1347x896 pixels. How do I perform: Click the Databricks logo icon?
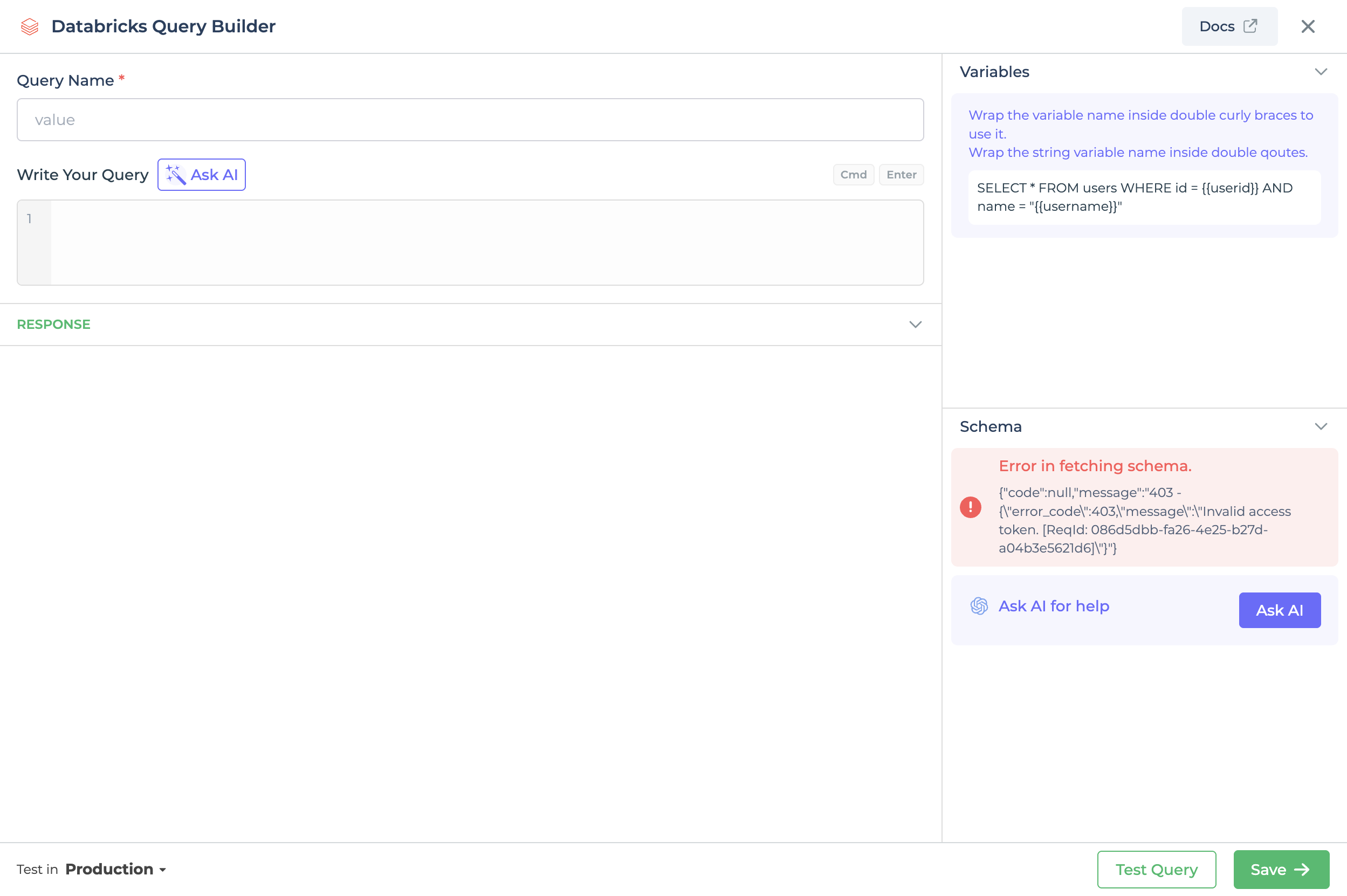30,26
